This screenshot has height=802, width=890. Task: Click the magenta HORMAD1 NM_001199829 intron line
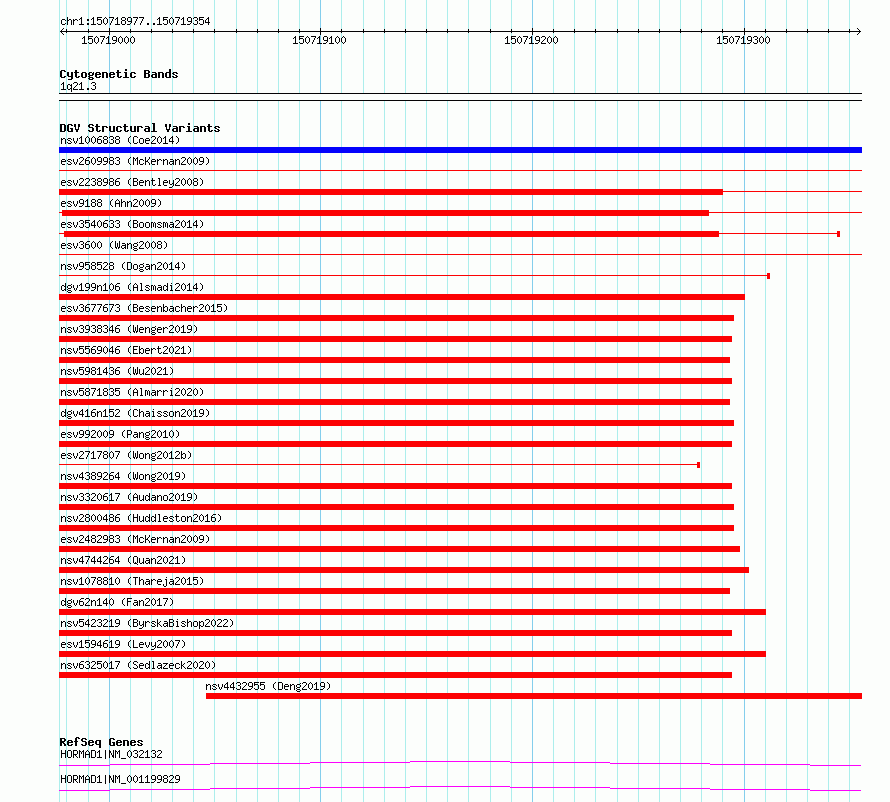point(460,788)
